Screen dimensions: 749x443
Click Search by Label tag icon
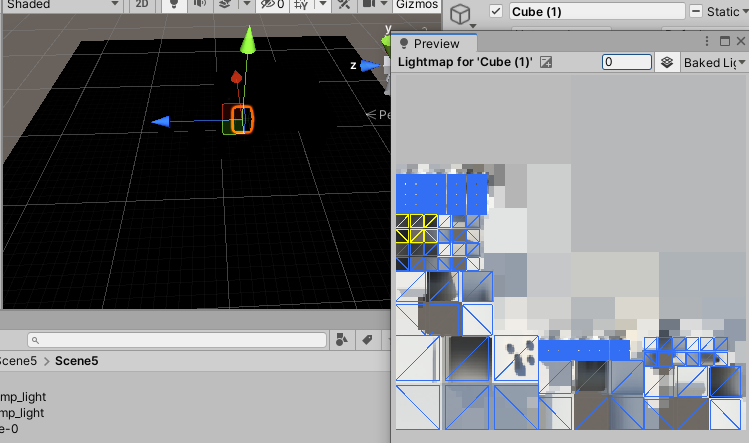(367, 340)
